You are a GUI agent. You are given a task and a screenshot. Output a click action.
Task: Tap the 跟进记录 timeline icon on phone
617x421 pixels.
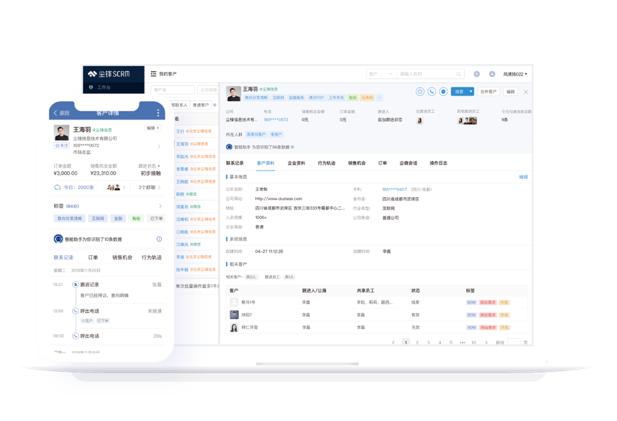pyautogui.click(x=76, y=284)
